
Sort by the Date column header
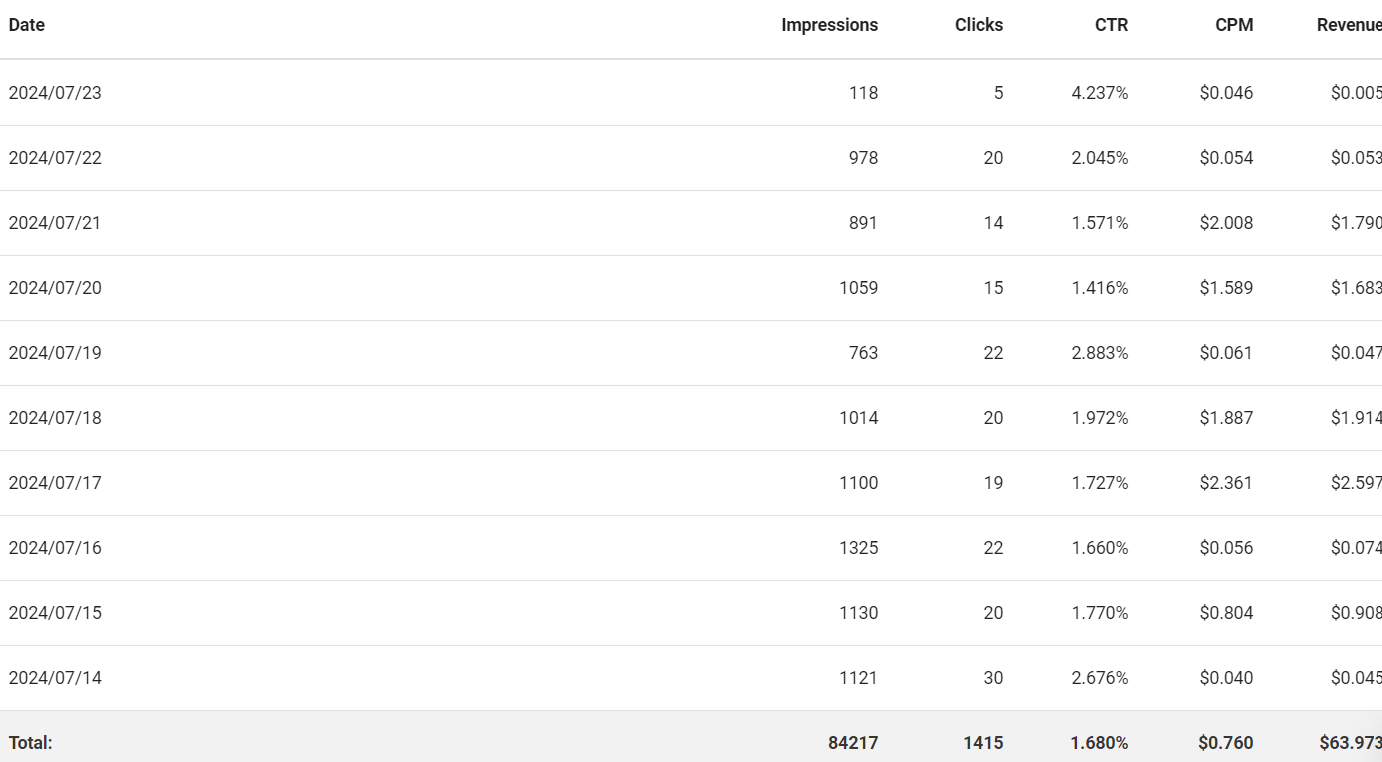point(27,25)
